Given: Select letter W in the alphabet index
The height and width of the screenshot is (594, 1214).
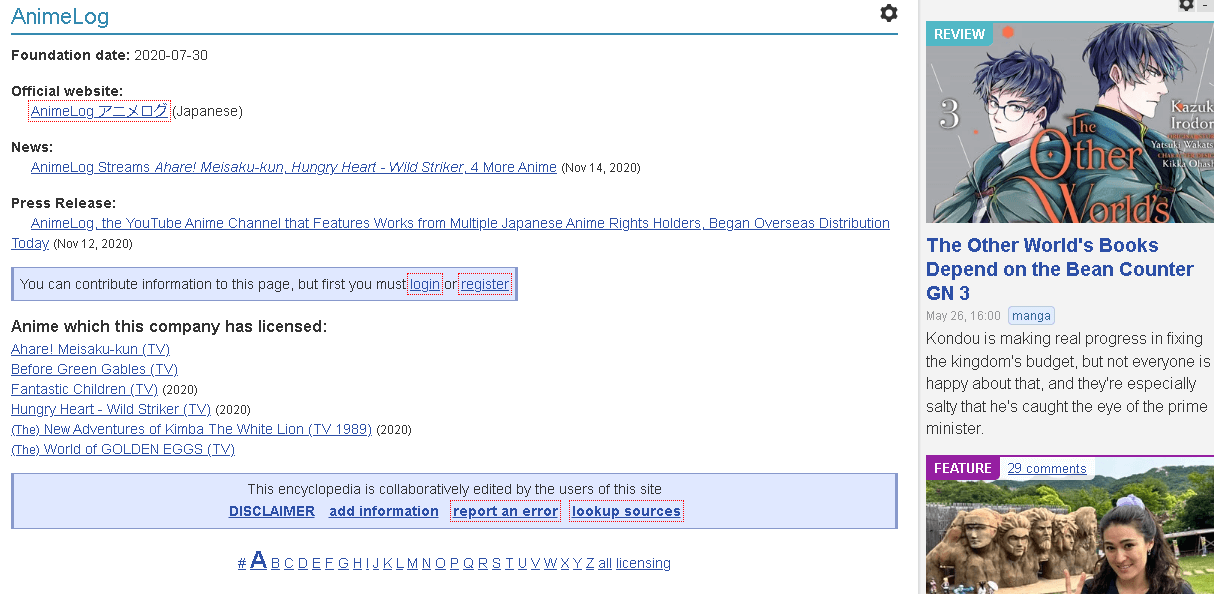Looking at the screenshot, I should 550,563.
